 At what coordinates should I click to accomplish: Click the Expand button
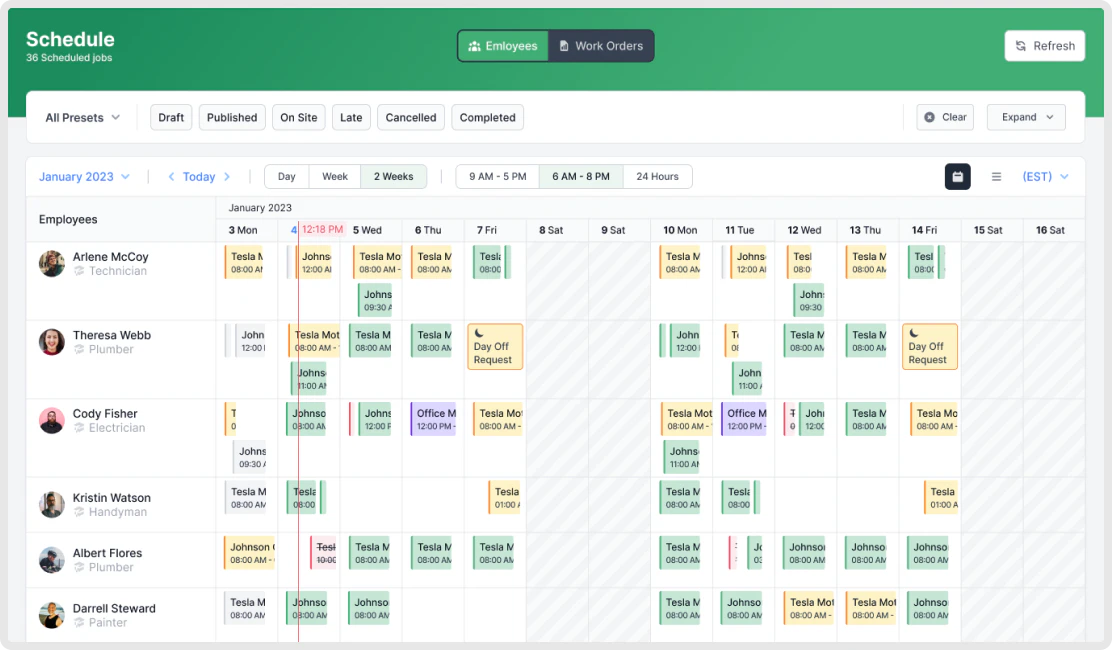(1026, 117)
